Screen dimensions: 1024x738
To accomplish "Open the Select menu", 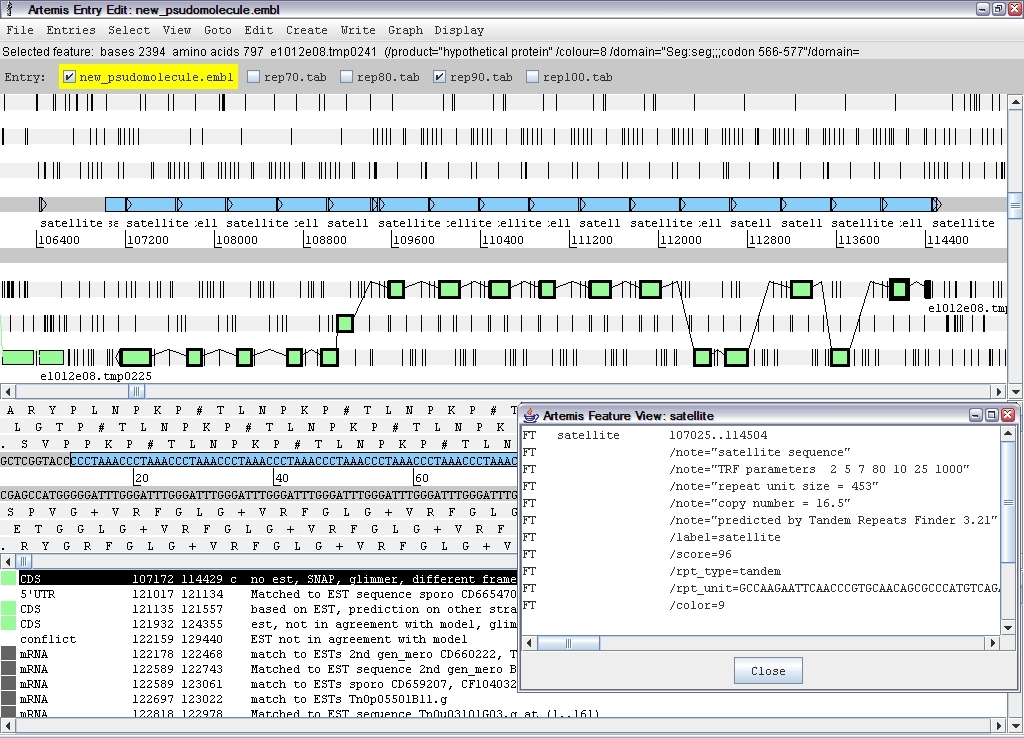I will (129, 30).
